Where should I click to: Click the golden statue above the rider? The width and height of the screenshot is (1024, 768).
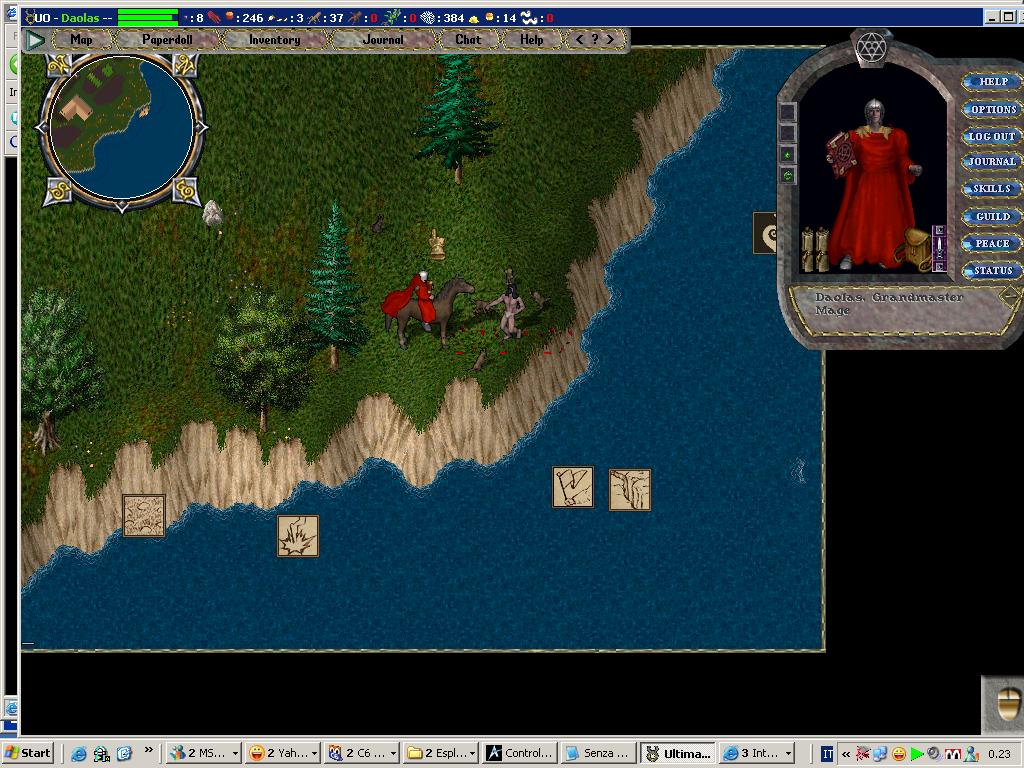point(436,245)
